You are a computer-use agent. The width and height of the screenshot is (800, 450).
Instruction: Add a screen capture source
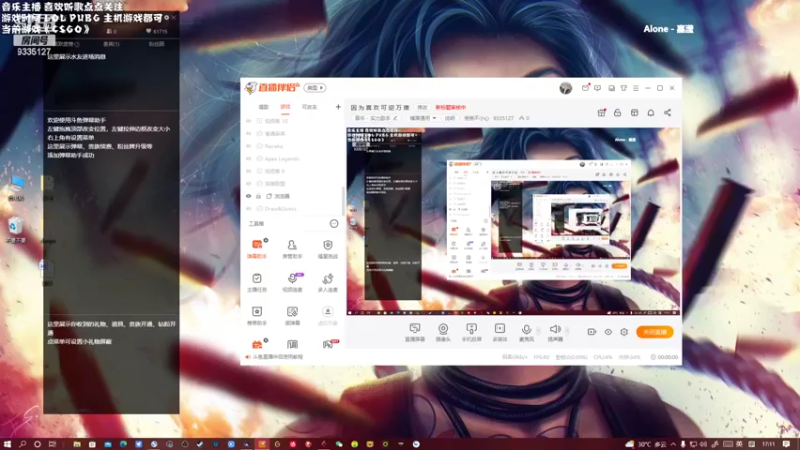point(415,332)
